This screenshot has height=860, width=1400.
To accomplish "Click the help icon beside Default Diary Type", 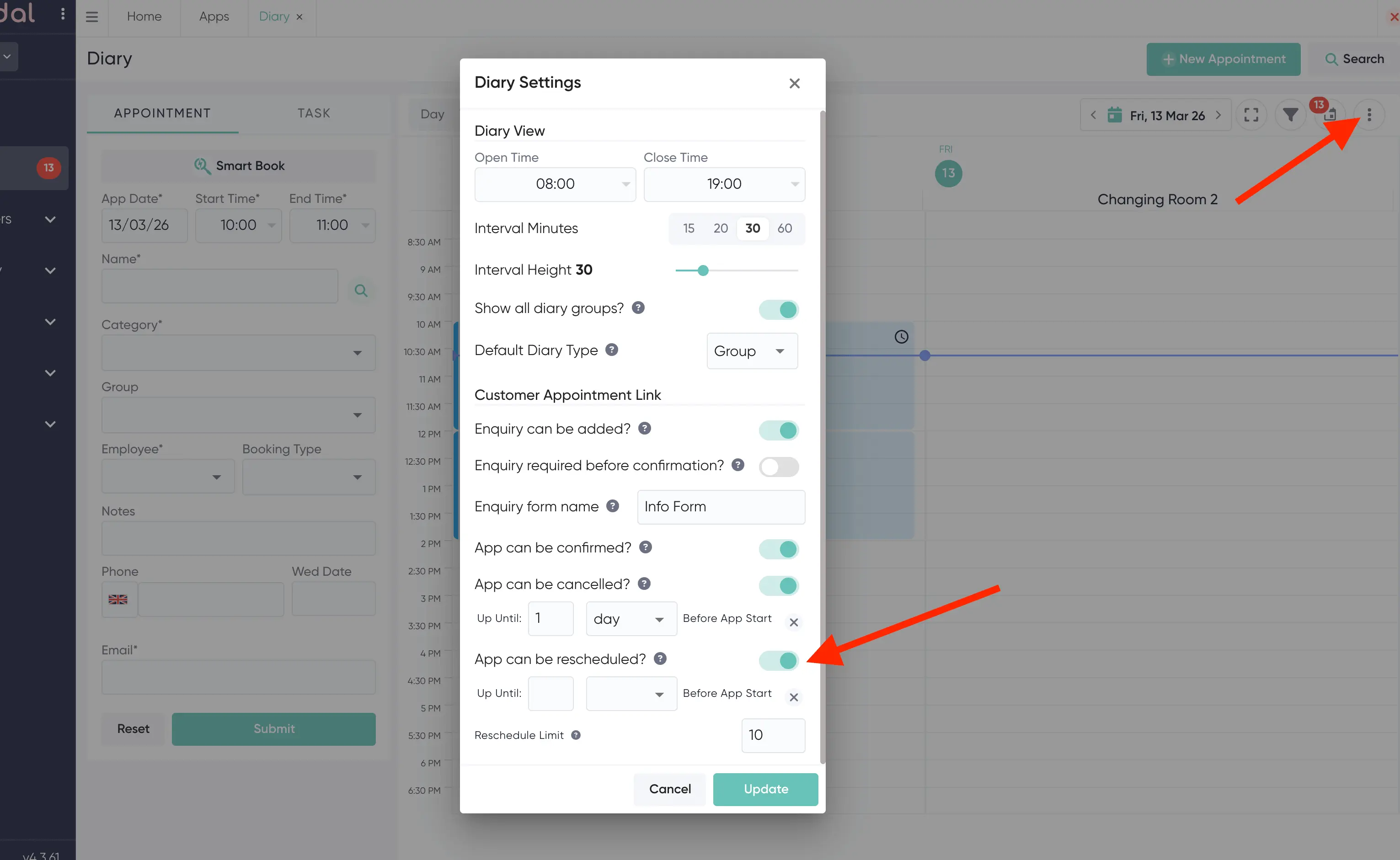I will 611,350.
